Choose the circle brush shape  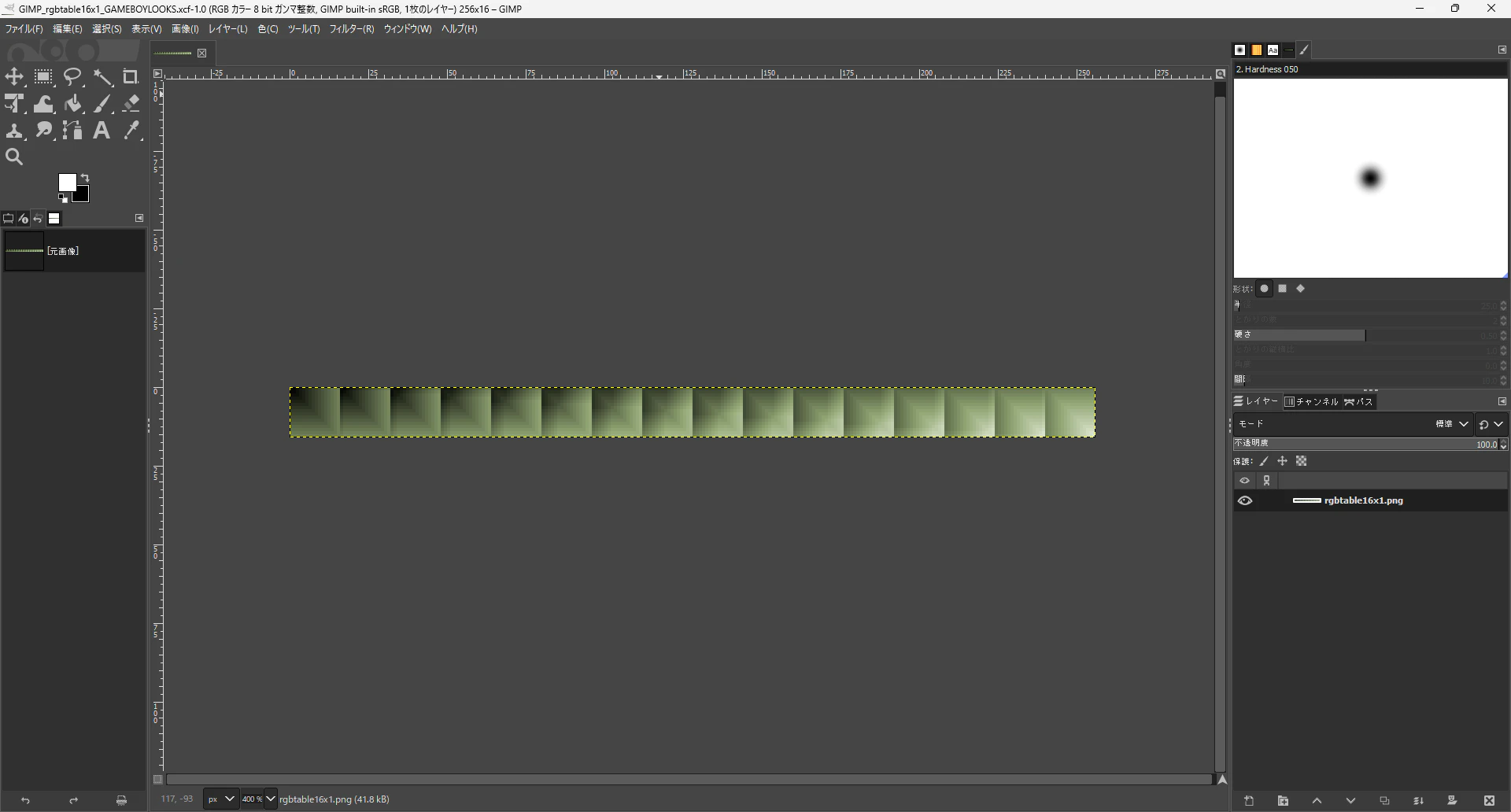point(1265,289)
